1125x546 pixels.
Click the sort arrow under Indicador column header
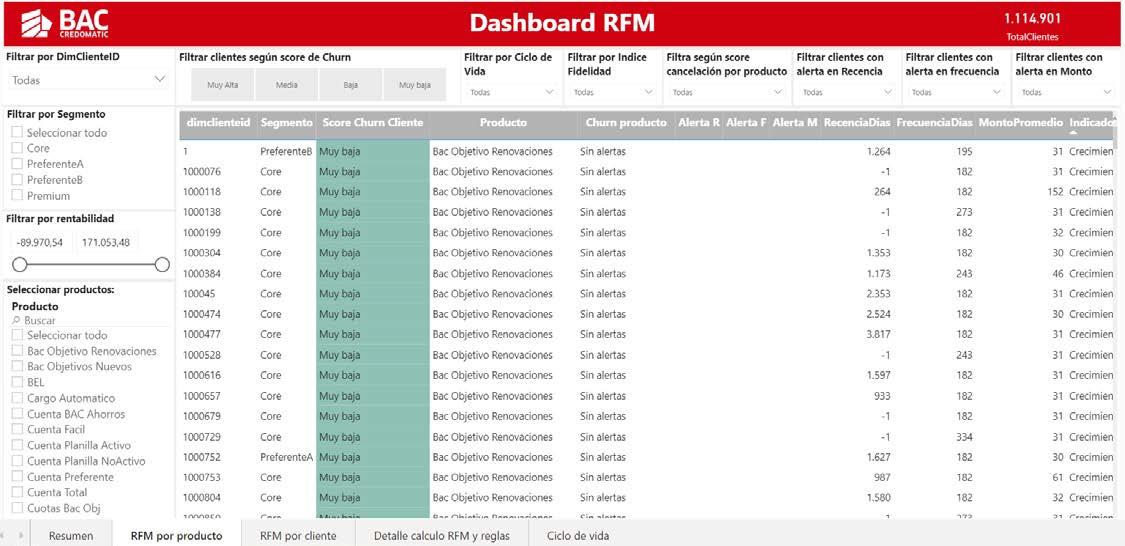coord(1073,133)
